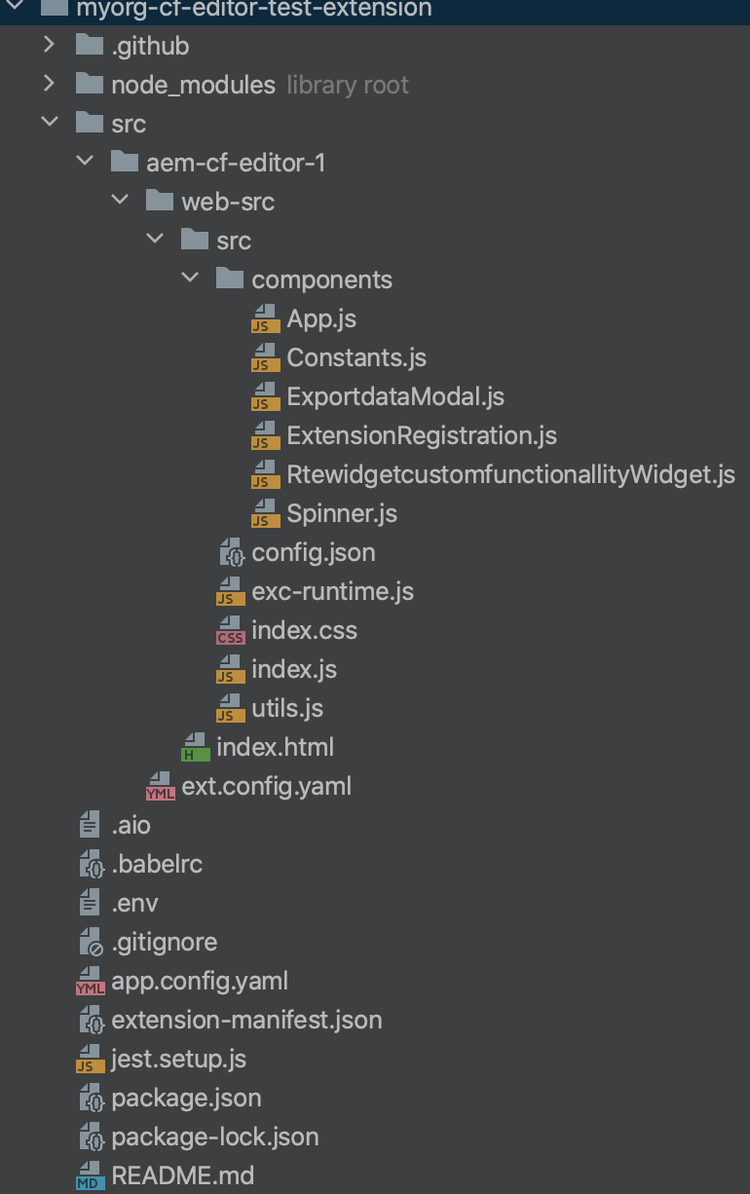Expand the .github folder
This screenshot has width=750, height=1194.
49,45
